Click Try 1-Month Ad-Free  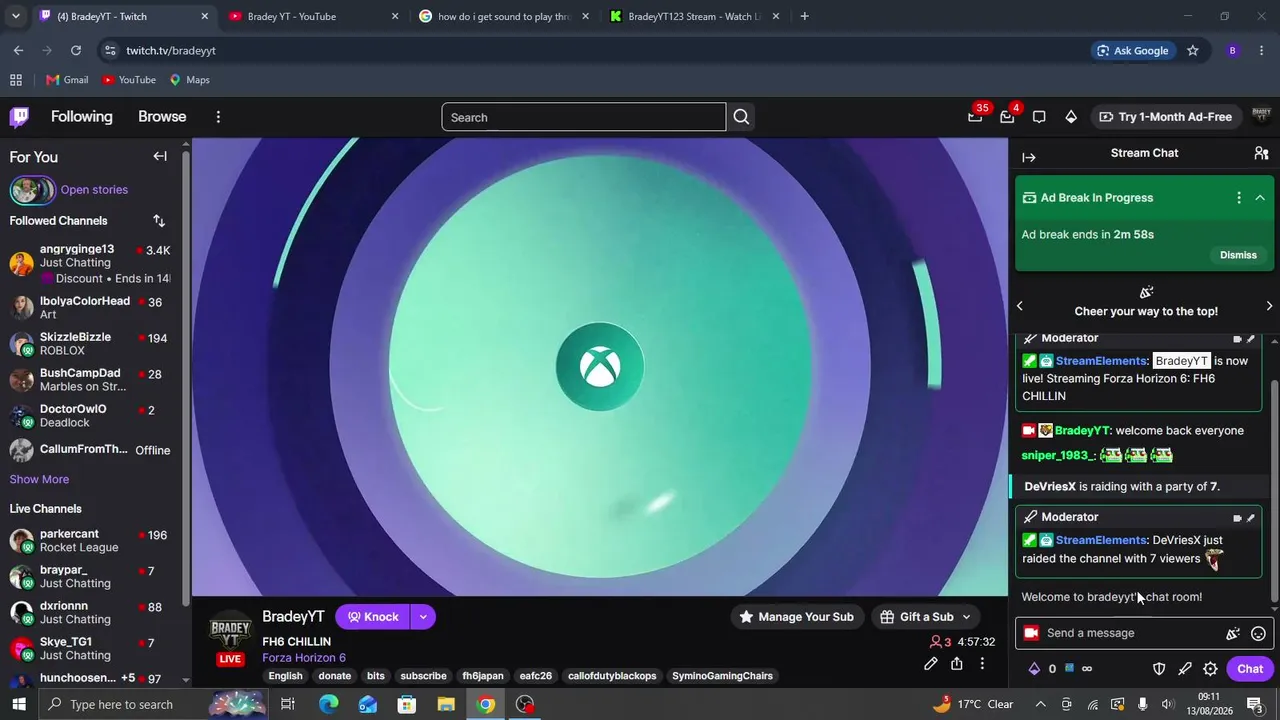click(x=1165, y=117)
